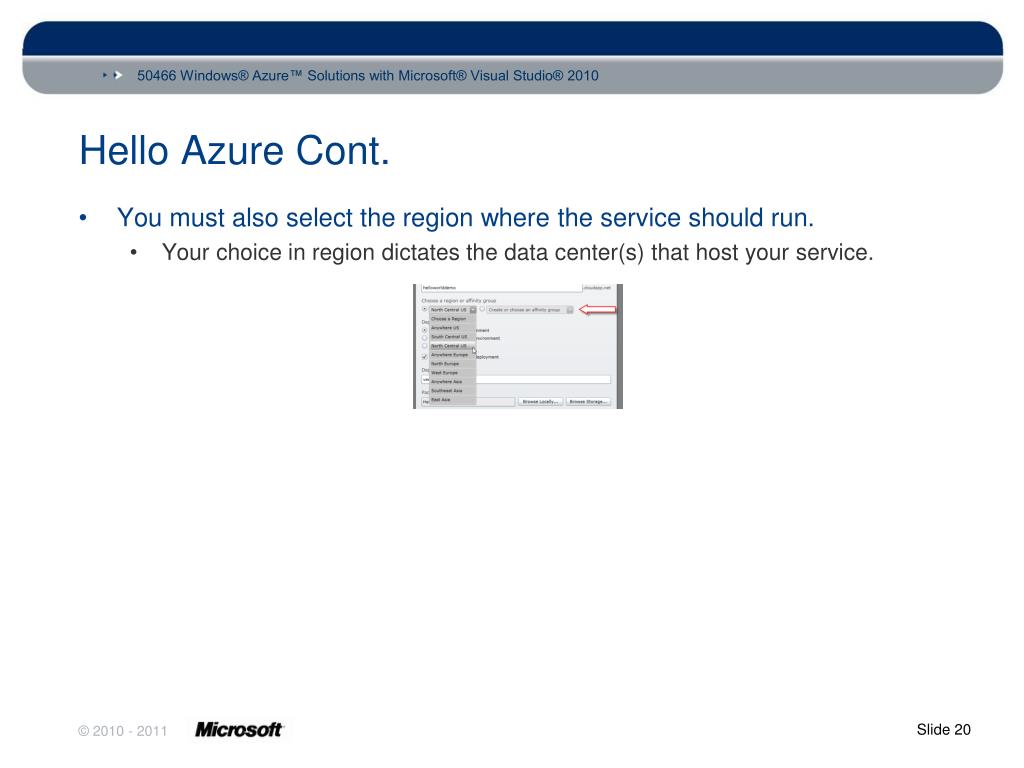Viewport: 1024px width, 768px height.
Task: Click 'You must also select the region' bullet
Action: (x=466, y=218)
